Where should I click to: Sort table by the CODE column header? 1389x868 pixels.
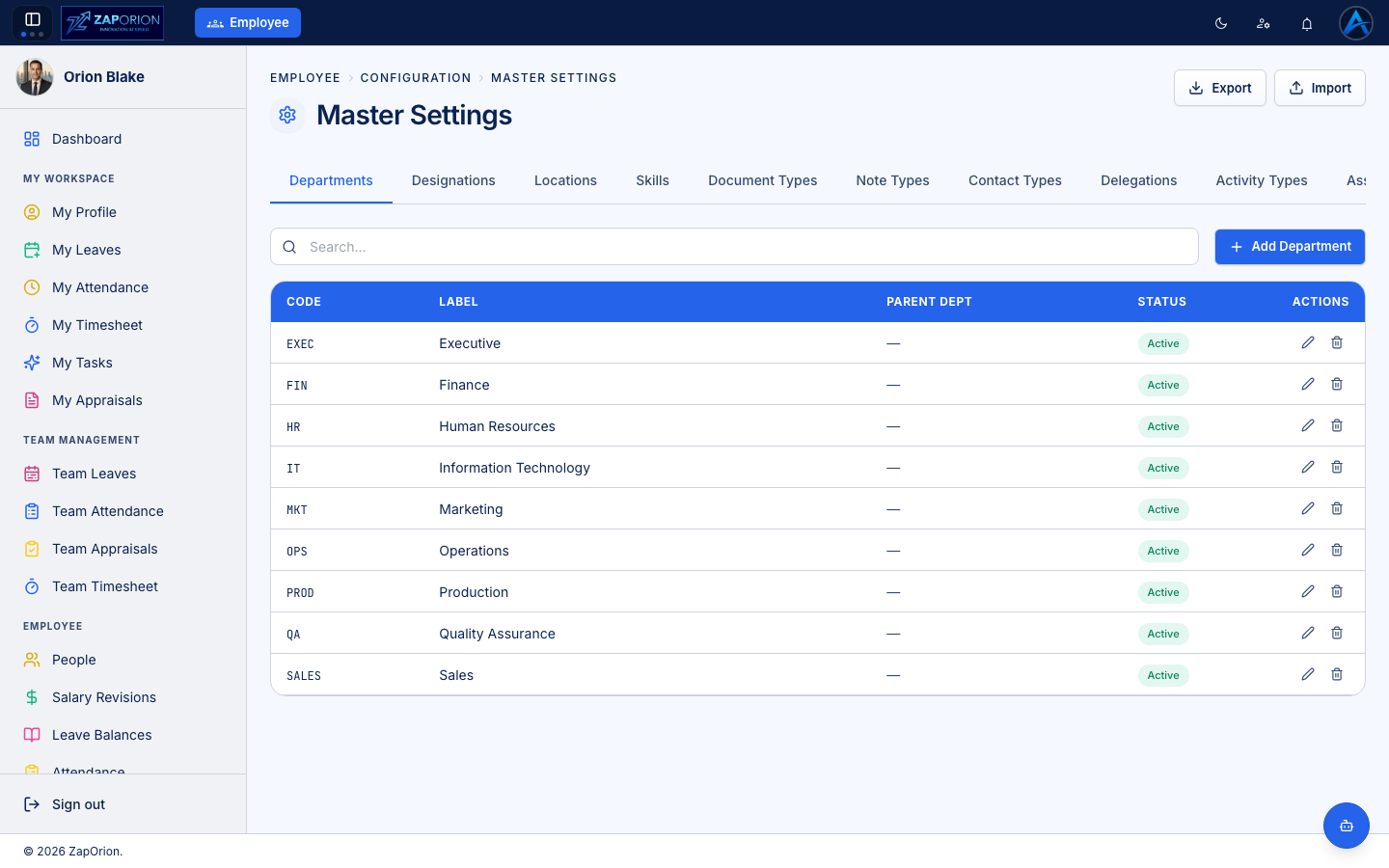point(304,302)
